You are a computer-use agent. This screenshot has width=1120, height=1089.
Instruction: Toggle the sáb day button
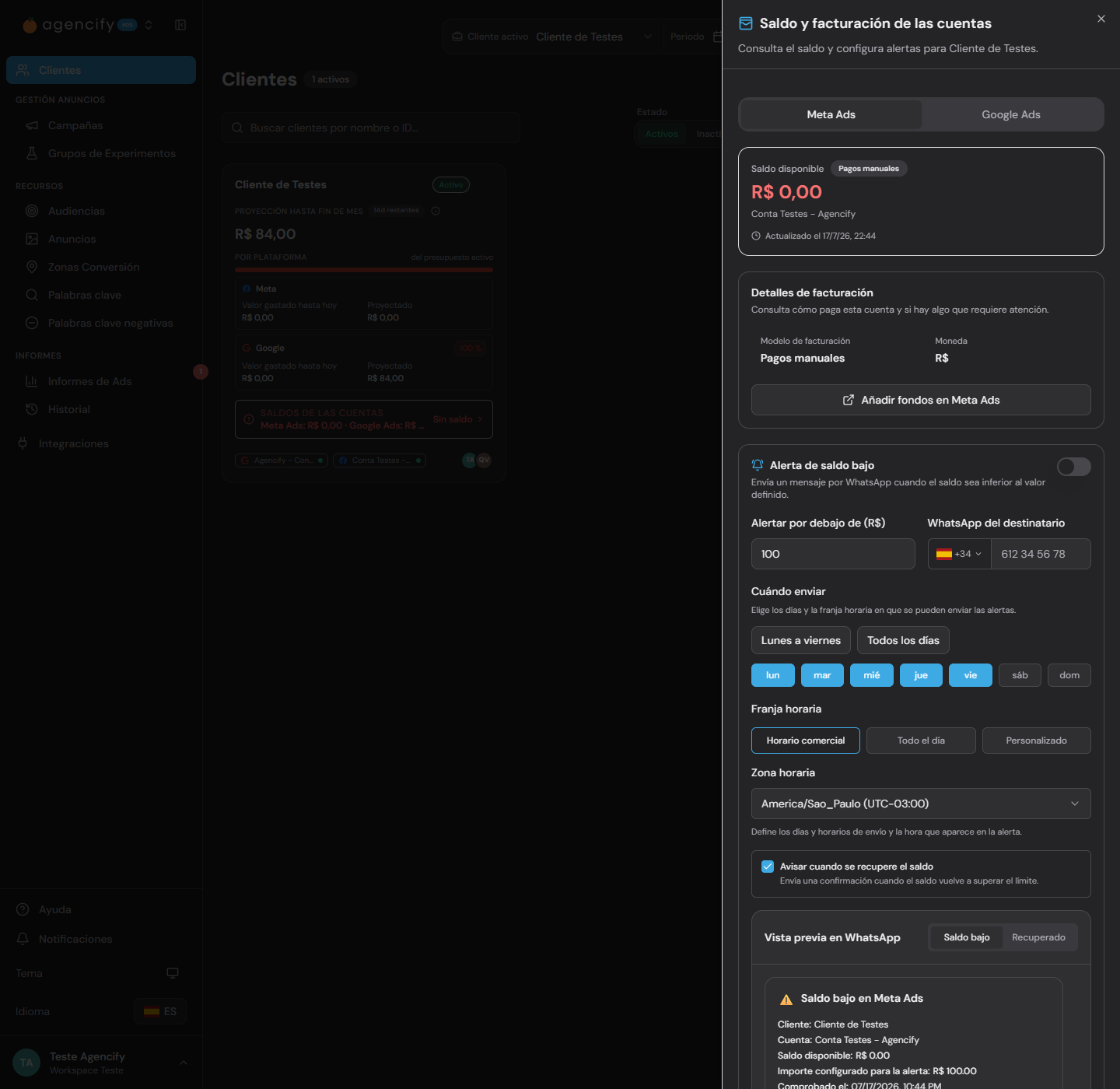tap(1020, 675)
